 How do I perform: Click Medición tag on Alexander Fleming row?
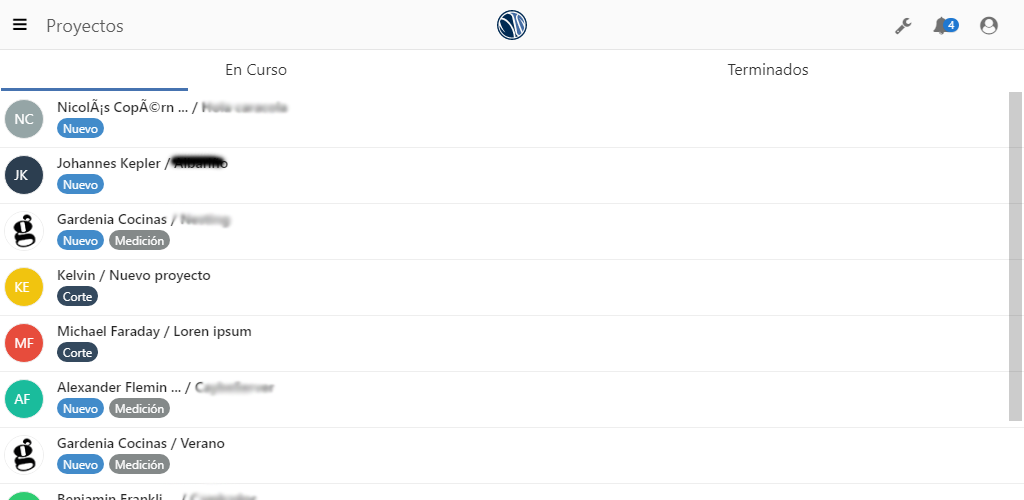pos(139,409)
